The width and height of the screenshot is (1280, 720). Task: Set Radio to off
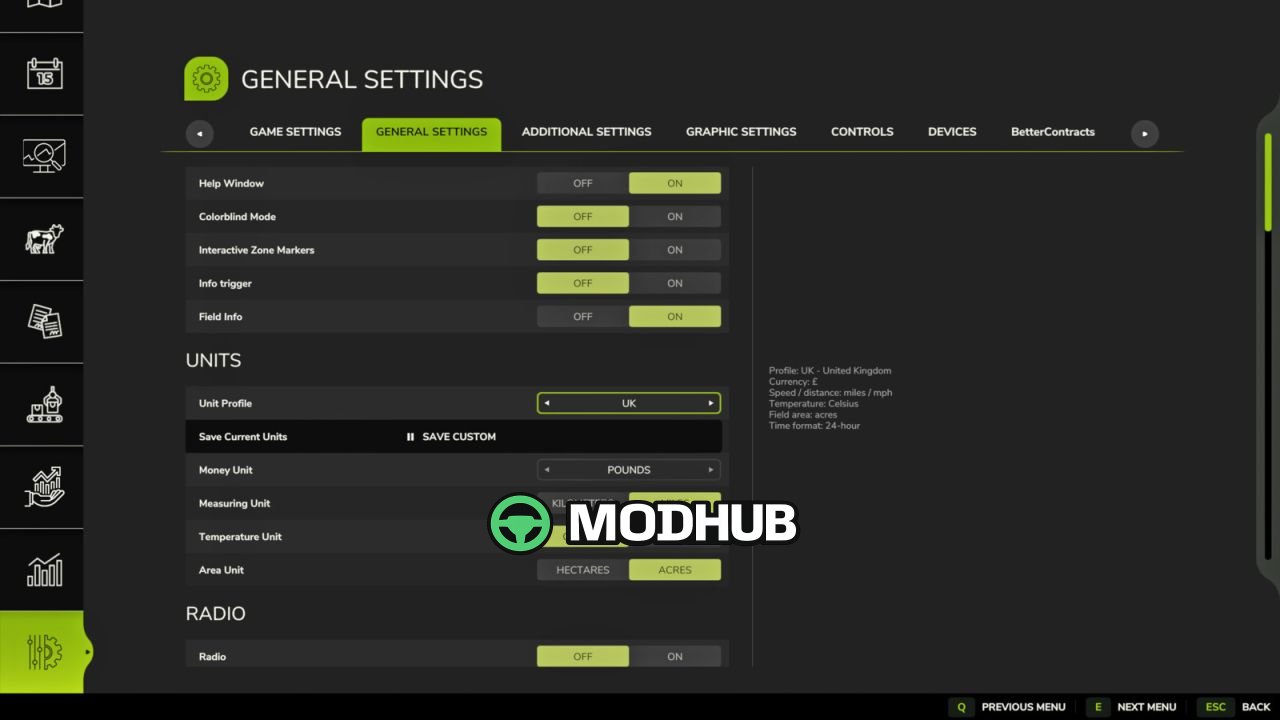[x=583, y=657]
